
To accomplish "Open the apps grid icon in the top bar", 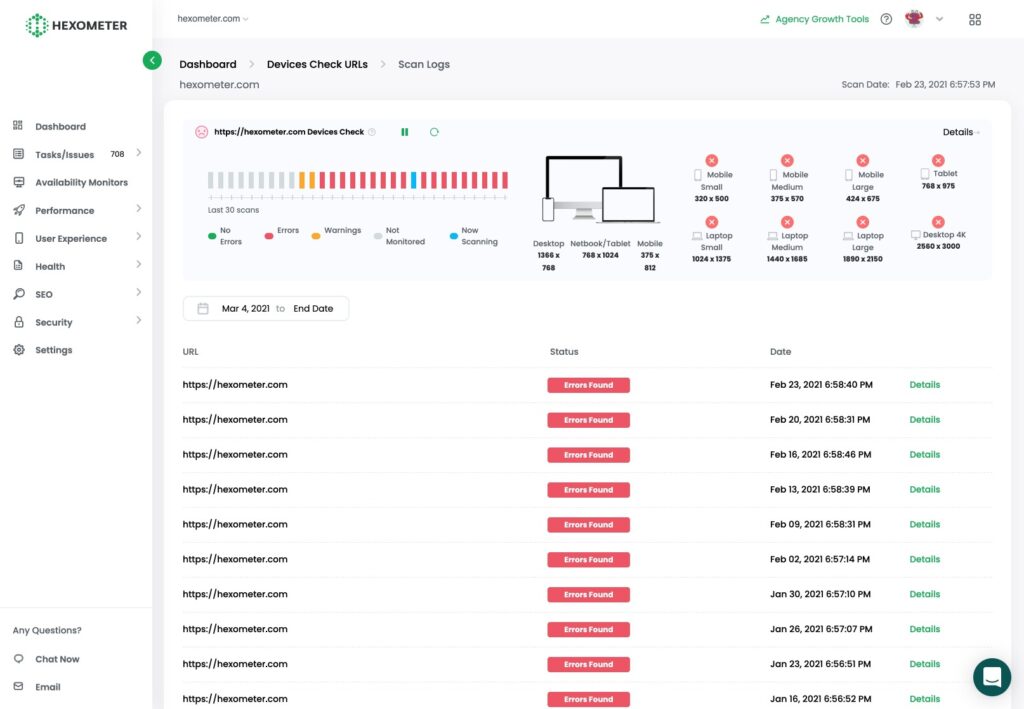I will tap(975, 19).
